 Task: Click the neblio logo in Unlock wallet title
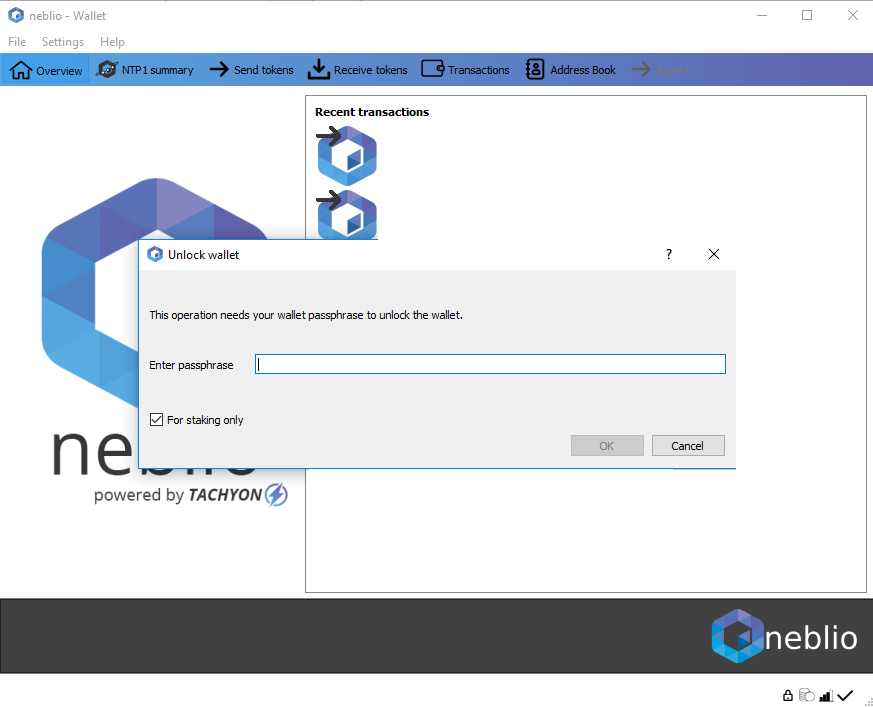(155, 254)
